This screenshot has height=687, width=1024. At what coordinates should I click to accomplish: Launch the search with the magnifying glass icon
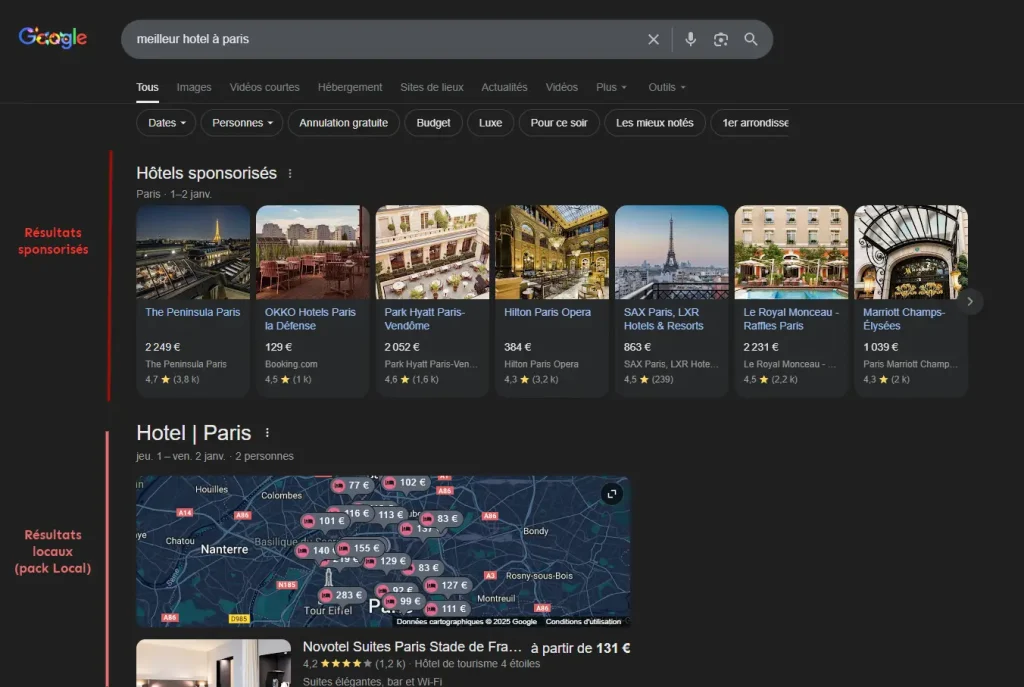pyautogui.click(x=750, y=39)
